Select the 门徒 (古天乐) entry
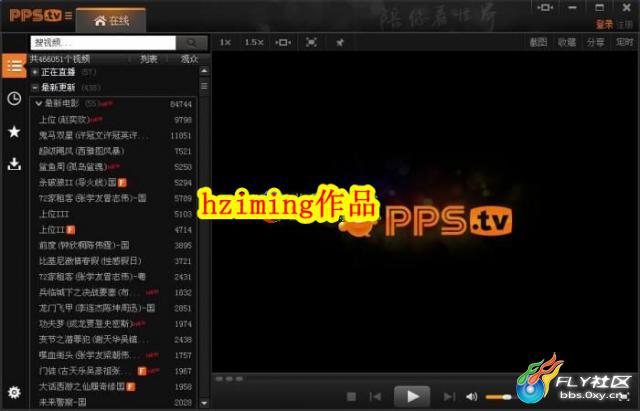The height and width of the screenshot is (411, 640). [x=115, y=371]
